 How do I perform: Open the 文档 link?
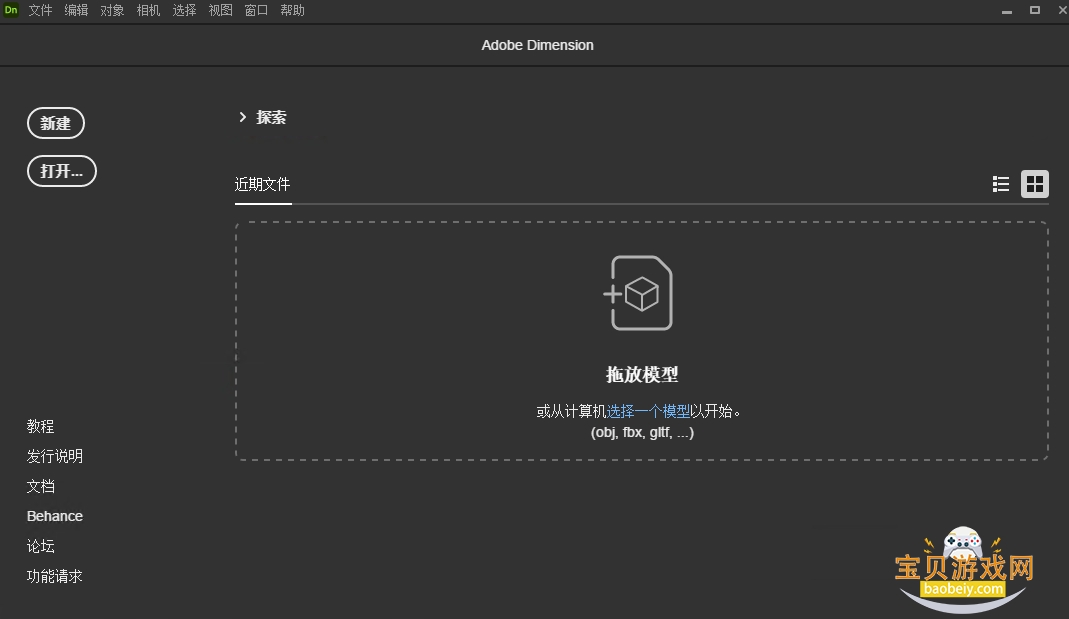[40, 486]
